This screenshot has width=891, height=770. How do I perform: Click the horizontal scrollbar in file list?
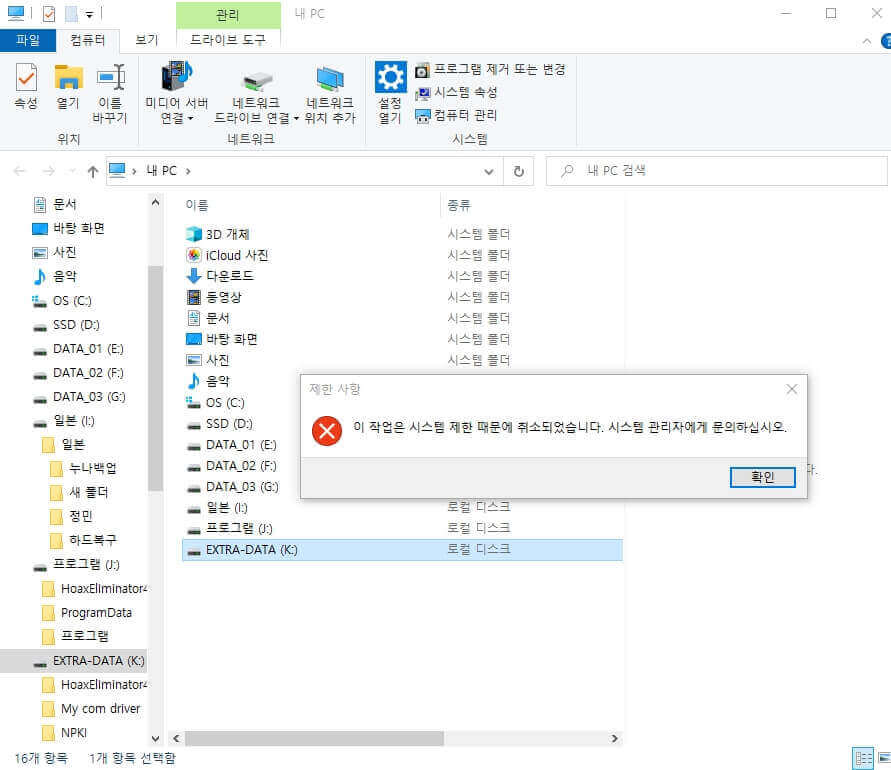click(314, 738)
